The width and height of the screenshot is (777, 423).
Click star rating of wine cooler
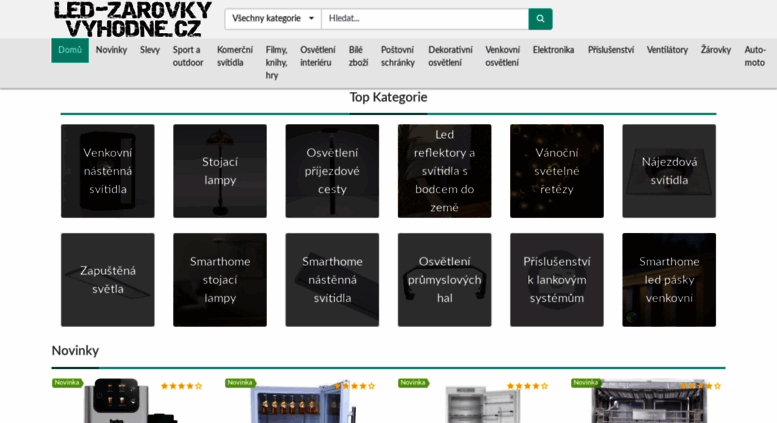355,386
